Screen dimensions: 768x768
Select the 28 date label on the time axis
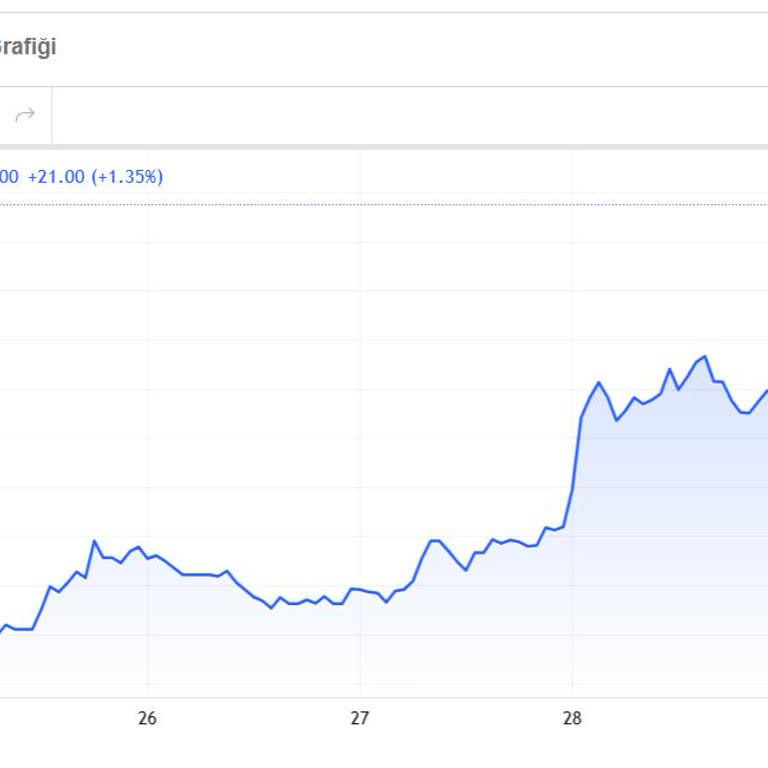click(x=572, y=717)
